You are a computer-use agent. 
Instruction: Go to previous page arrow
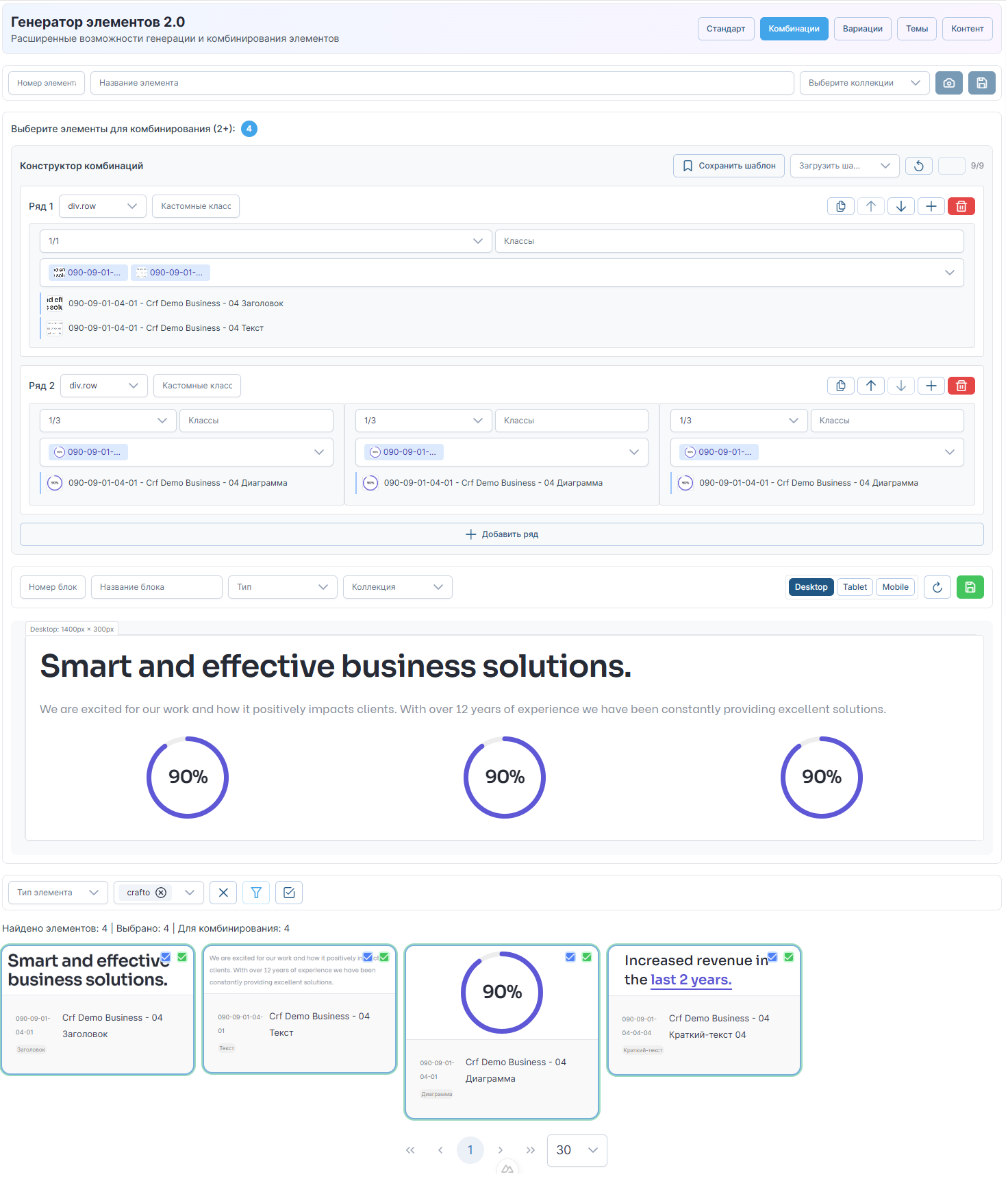(440, 1150)
